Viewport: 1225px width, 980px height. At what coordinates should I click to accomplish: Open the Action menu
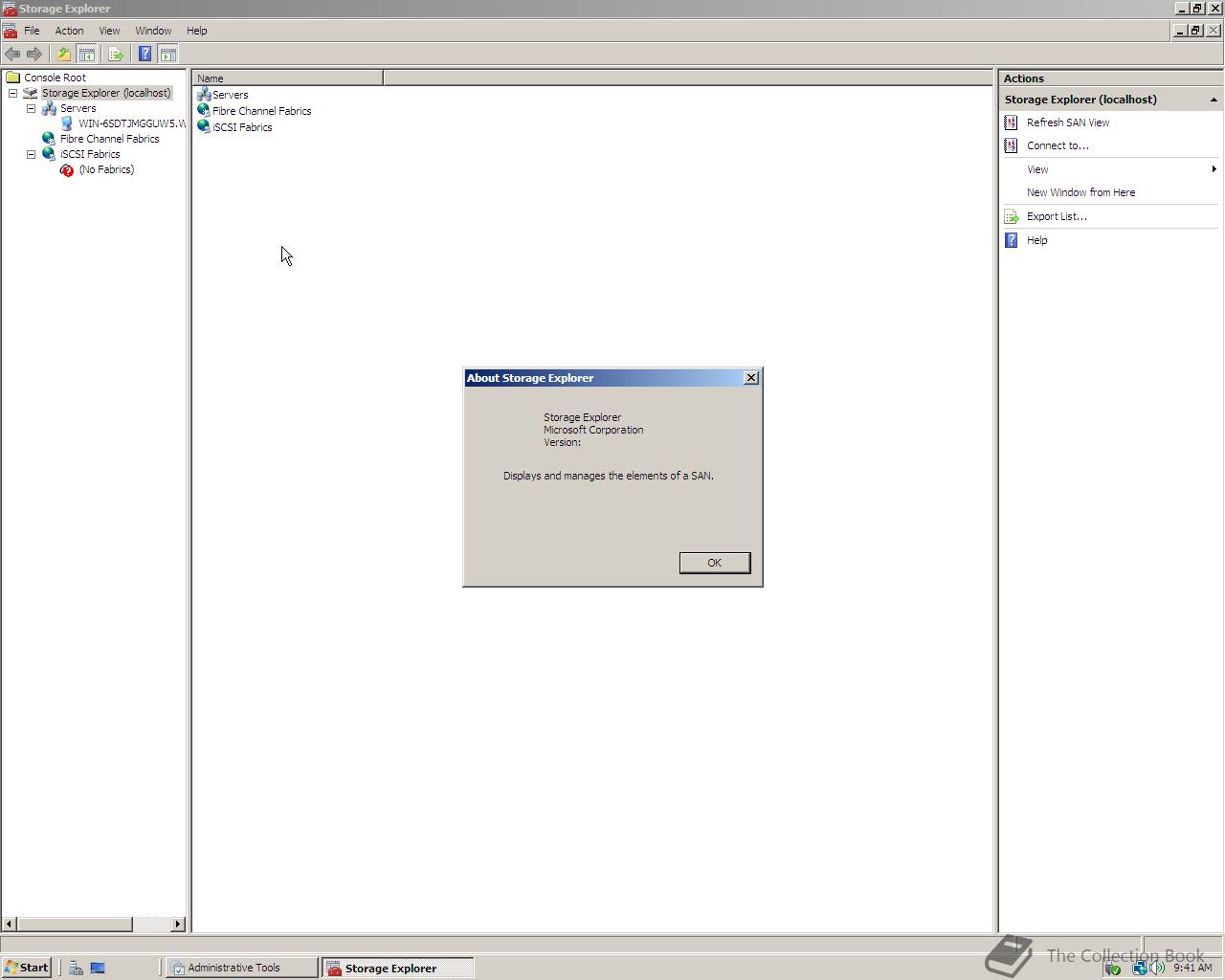point(69,31)
